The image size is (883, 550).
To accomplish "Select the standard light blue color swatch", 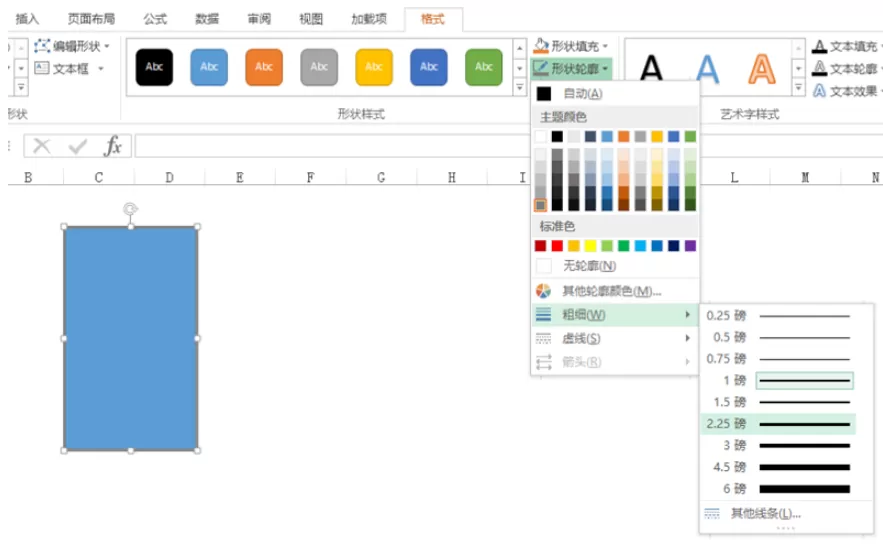I will (640, 245).
